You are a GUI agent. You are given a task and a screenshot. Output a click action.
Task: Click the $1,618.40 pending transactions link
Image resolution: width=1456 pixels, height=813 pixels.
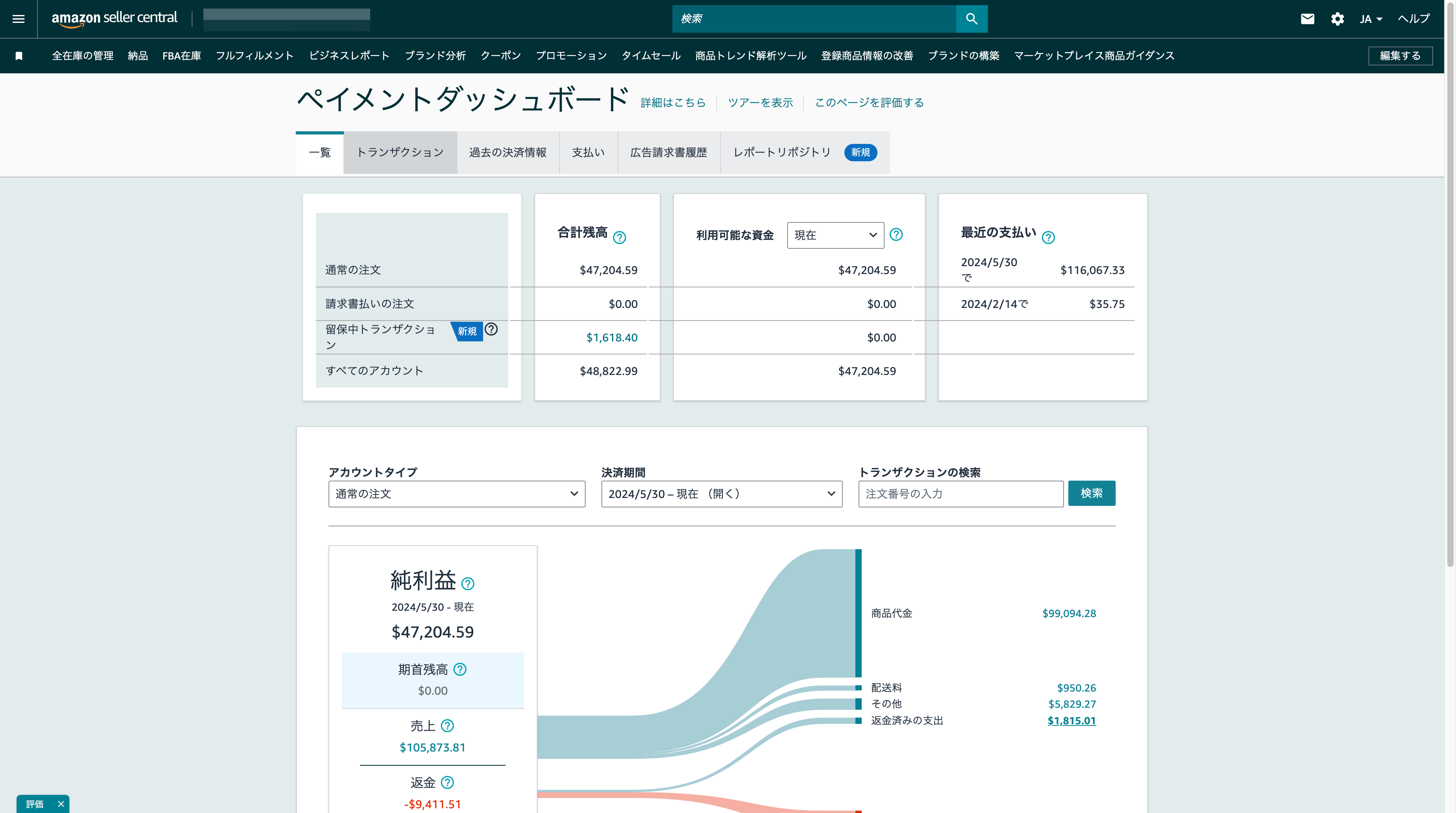pos(612,338)
